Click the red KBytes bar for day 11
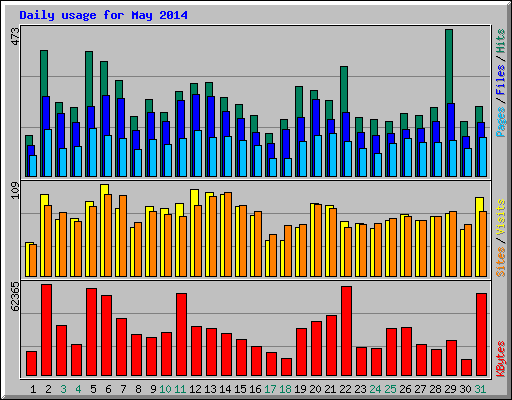Screen dimensions: 512x400 point(181,334)
